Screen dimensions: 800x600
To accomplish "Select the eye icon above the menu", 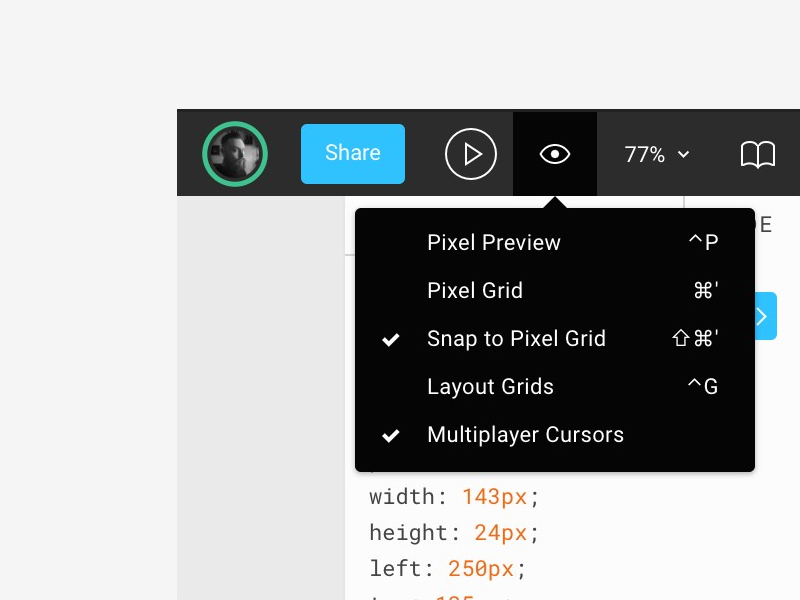I will coord(555,154).
